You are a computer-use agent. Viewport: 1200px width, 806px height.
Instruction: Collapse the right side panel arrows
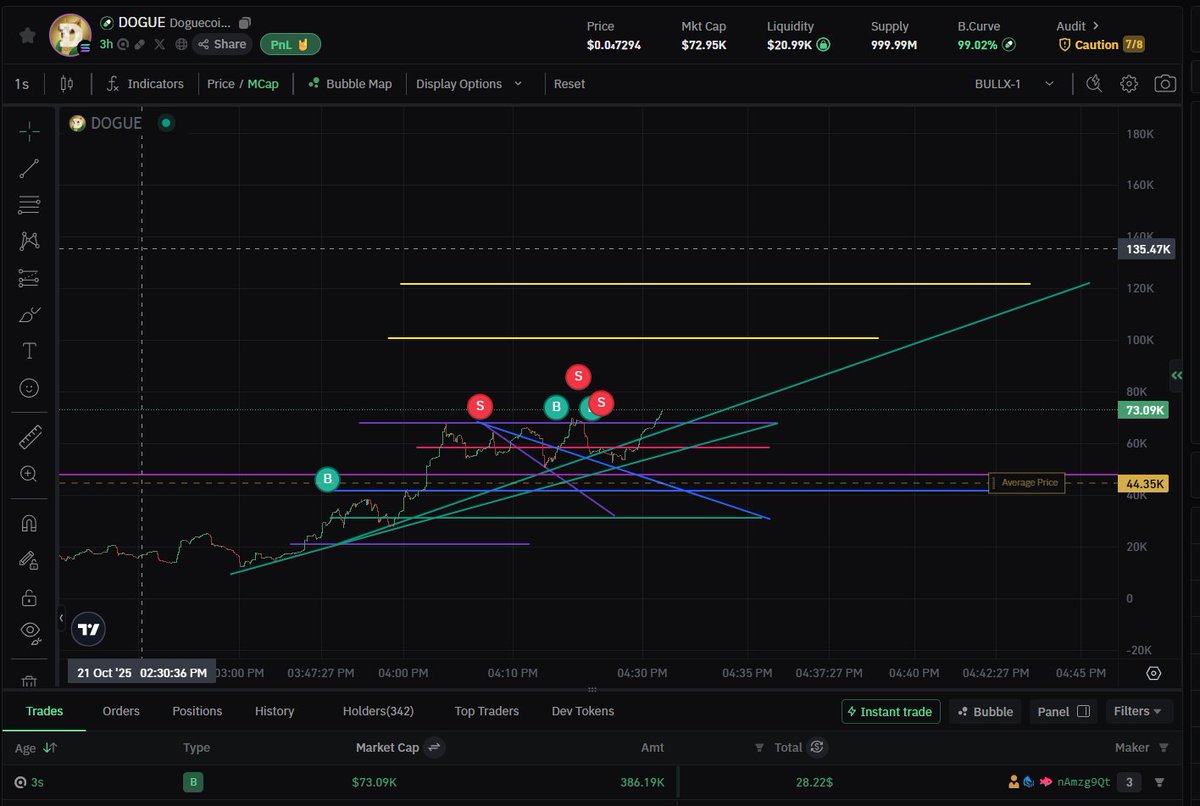pyautogui.click(x=1176, y=375)
